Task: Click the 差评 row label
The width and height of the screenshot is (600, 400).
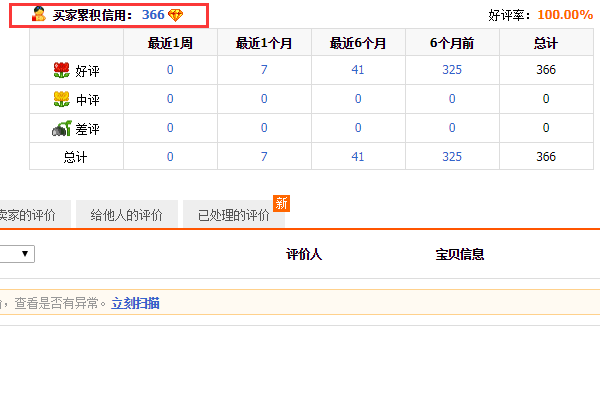Action: coord(88,129)
